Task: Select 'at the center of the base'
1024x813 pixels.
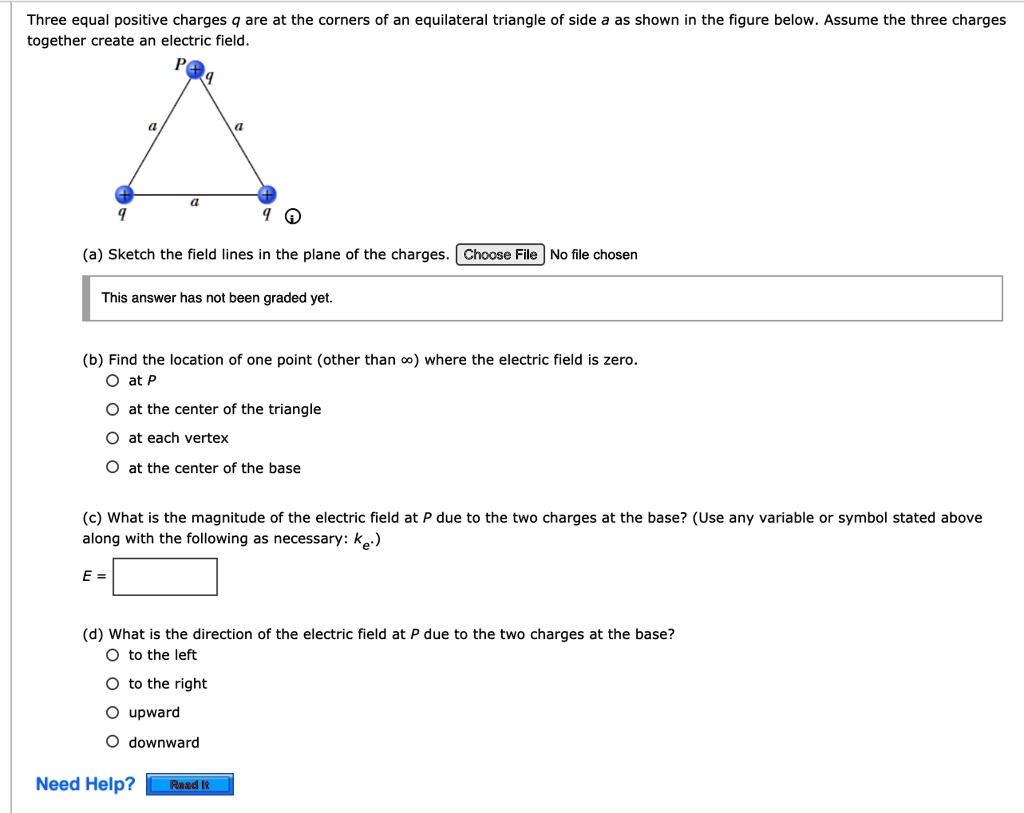Action: pyautogui.click(x=113, y=467)
